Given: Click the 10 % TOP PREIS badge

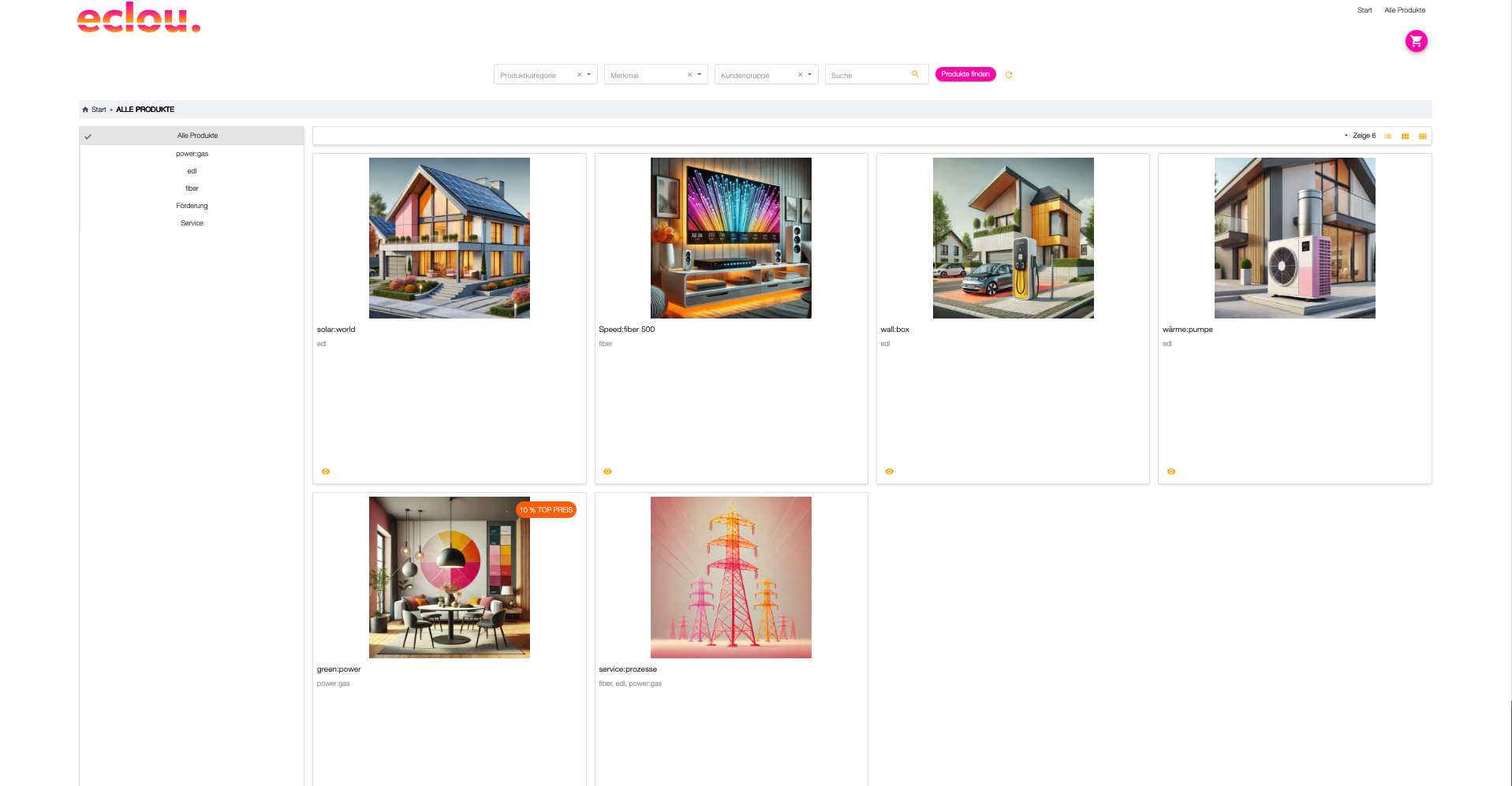Looking at the screenshot, I should pos(546,510).
